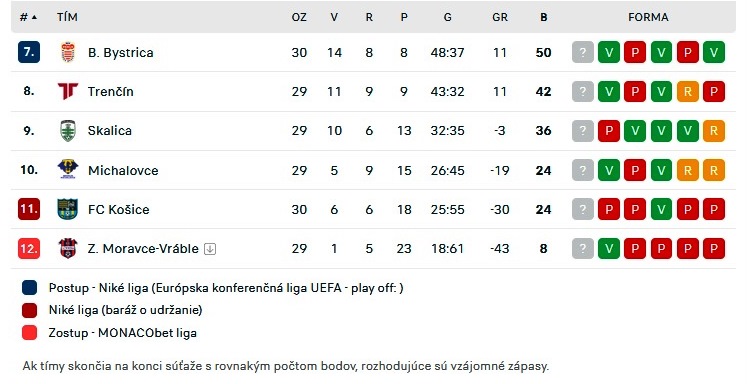Click the OZ matches played column header
Screen dimensions: 747x384
tap(299, 17)
